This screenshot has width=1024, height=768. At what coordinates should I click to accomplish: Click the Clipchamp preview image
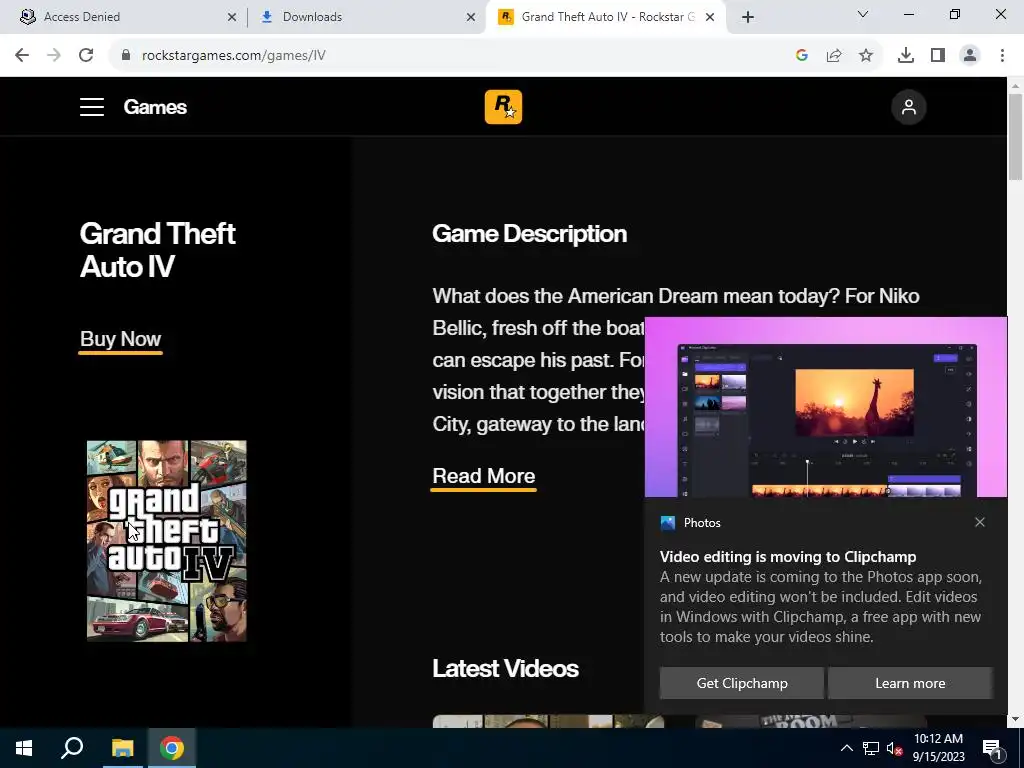click(x=825, y=408)
